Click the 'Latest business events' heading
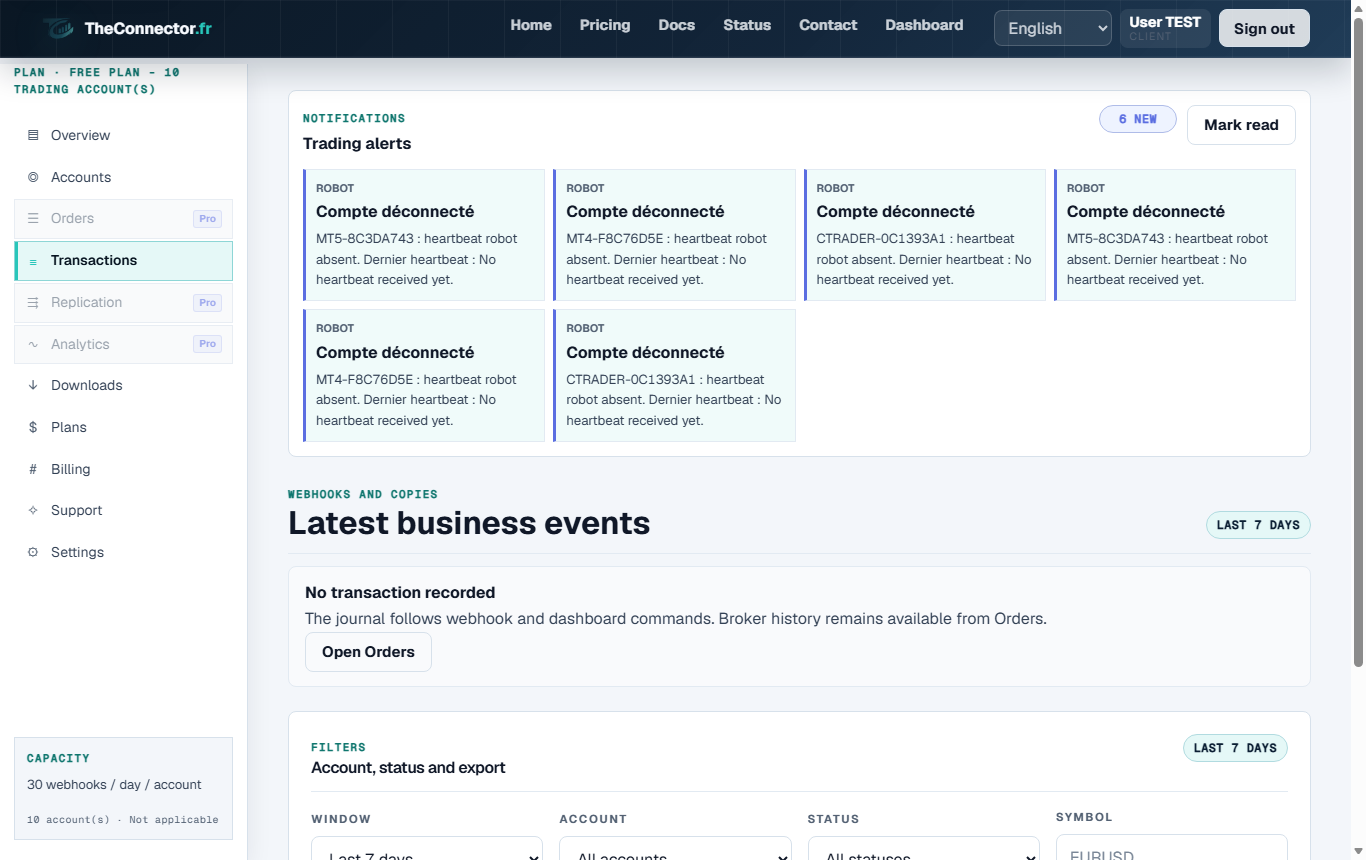This screenshot has height=860, width=1366. (x=469, y=523)
